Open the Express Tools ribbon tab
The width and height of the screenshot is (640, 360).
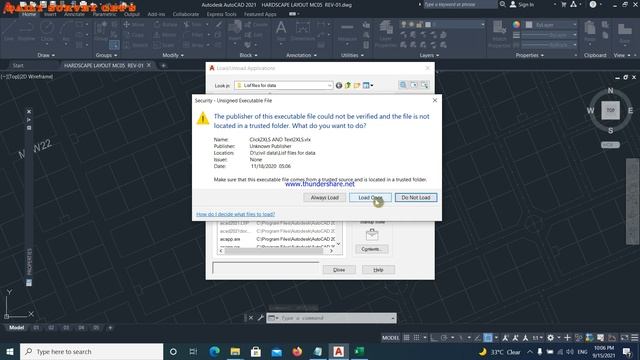click(x=221, y=14)
